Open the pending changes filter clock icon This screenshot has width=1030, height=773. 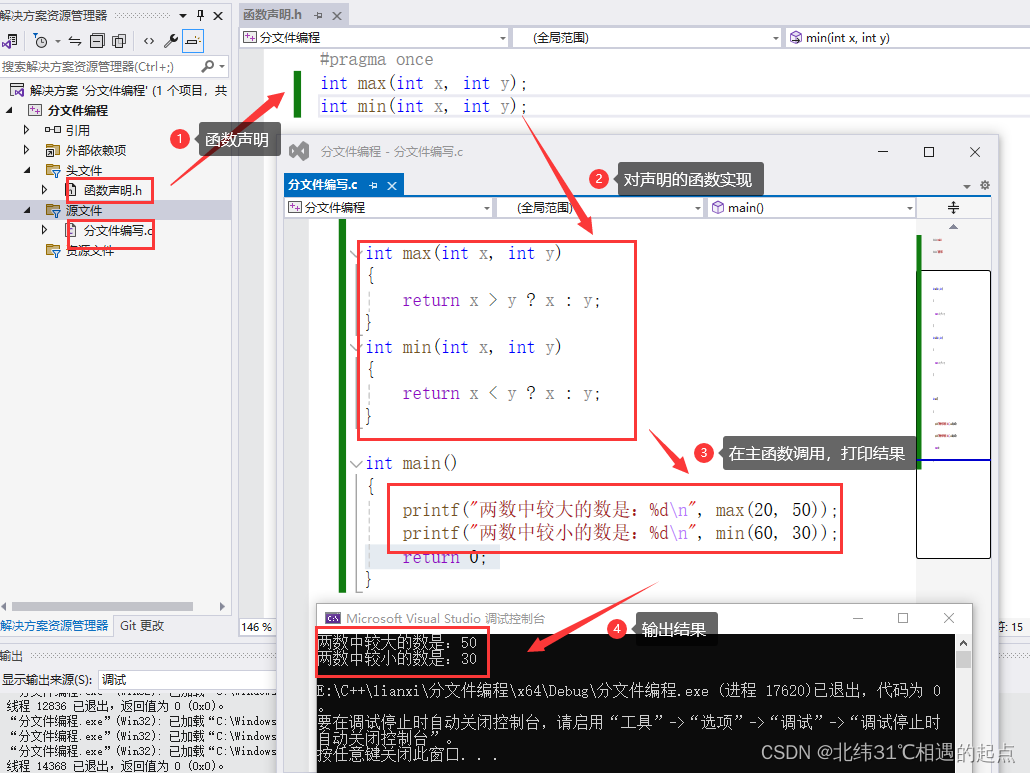[40, 41]
